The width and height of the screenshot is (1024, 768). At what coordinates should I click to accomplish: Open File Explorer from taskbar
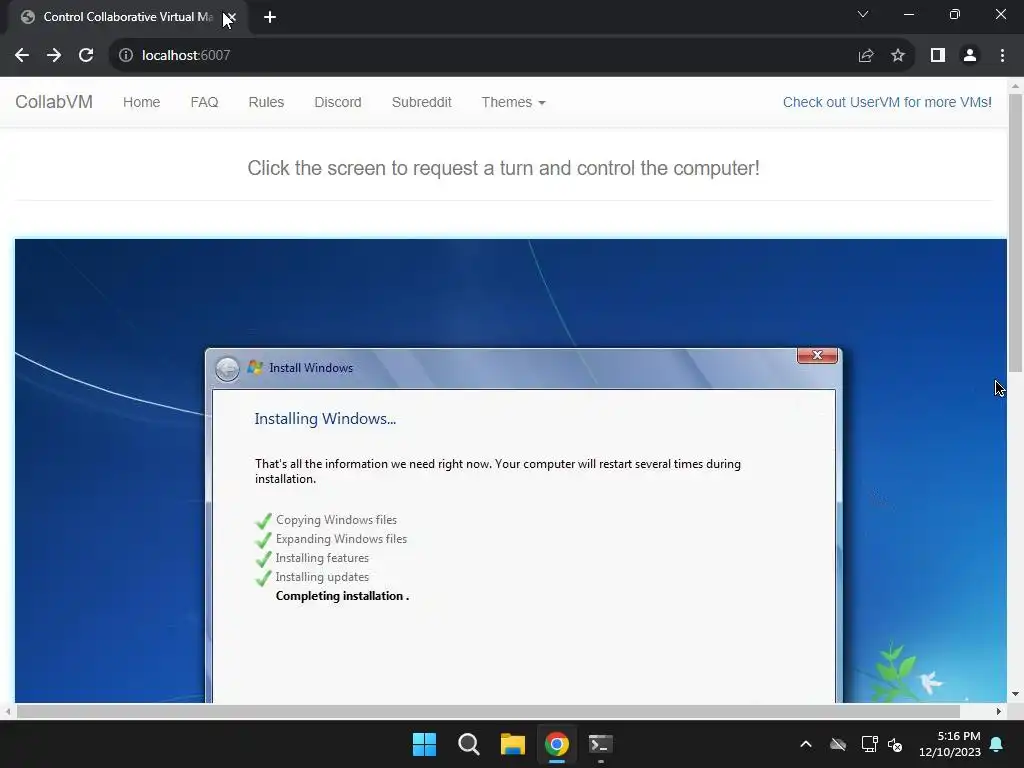(x=513, y=744)
